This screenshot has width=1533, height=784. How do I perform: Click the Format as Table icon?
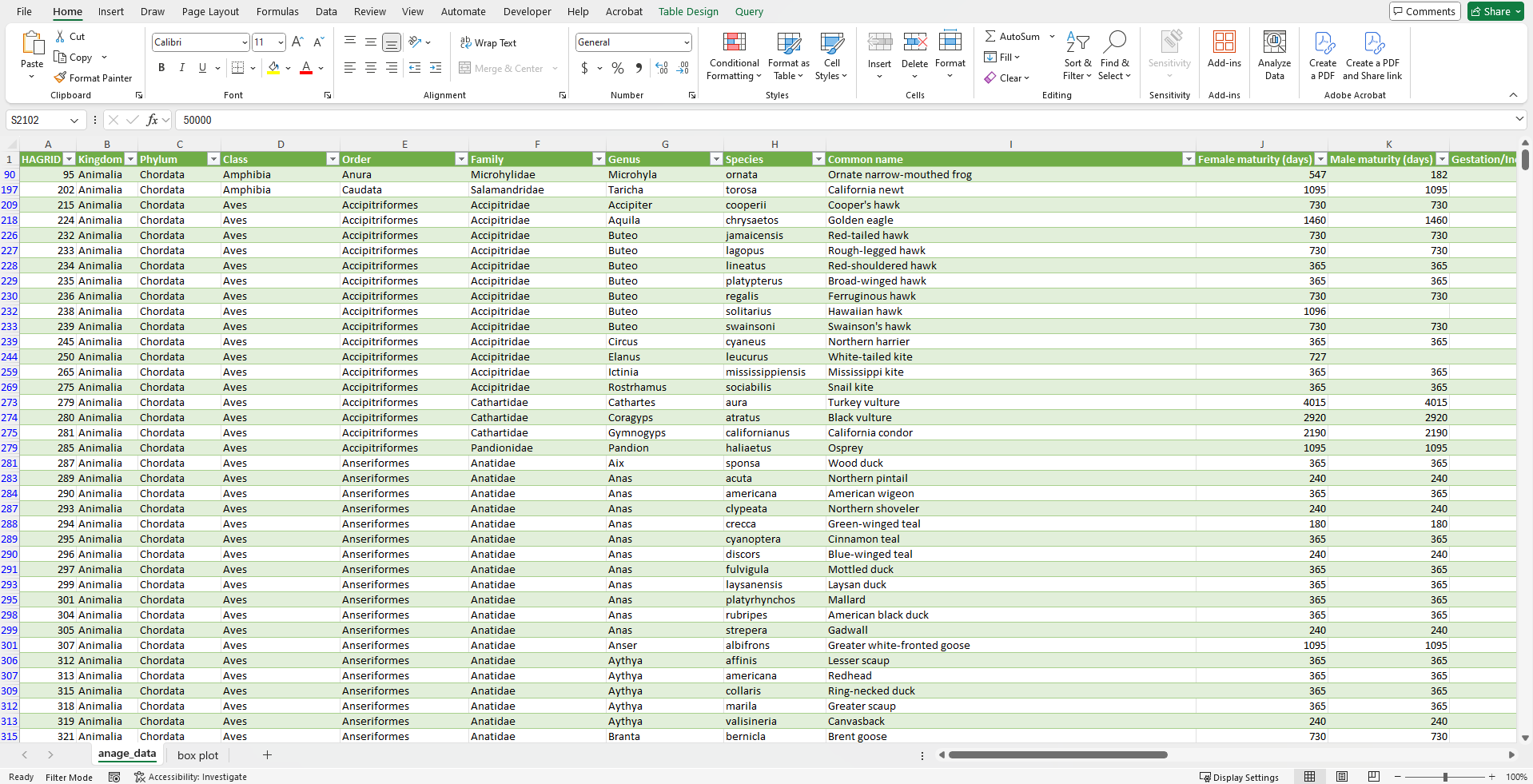pyautogui.click(x=788, y=56)
